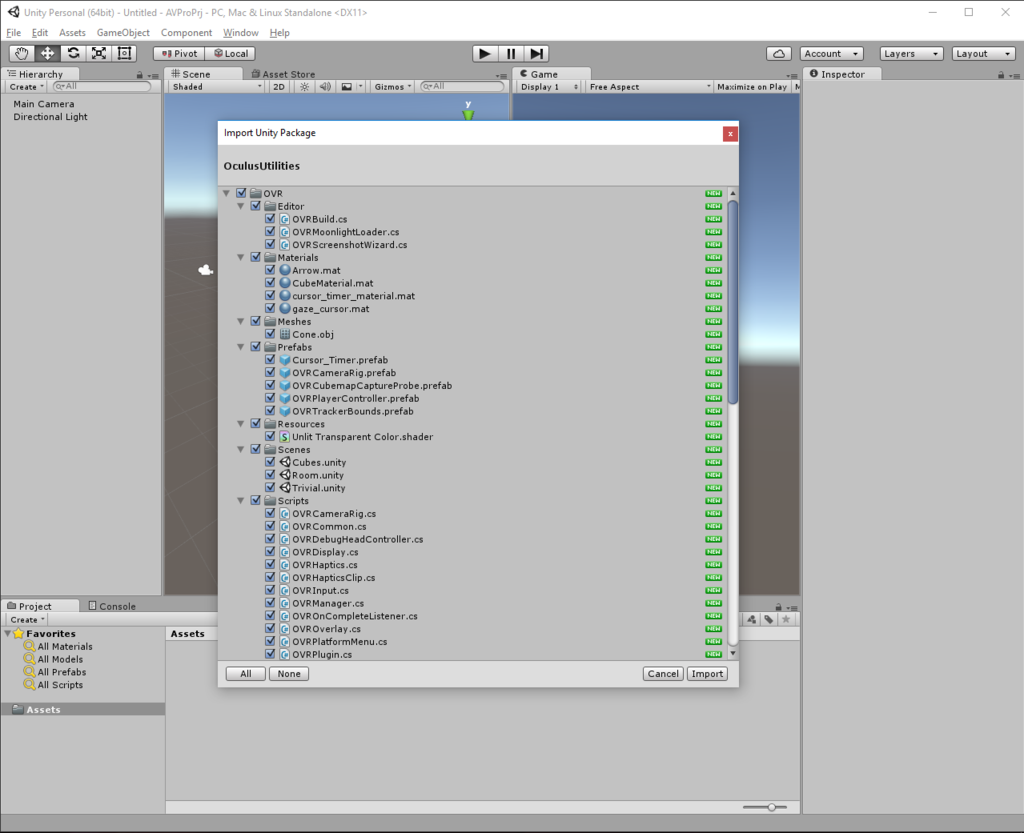Click the Y axis gizmo cone
The width and height of the screenshot is (1024, 833).
coord(468,114)
